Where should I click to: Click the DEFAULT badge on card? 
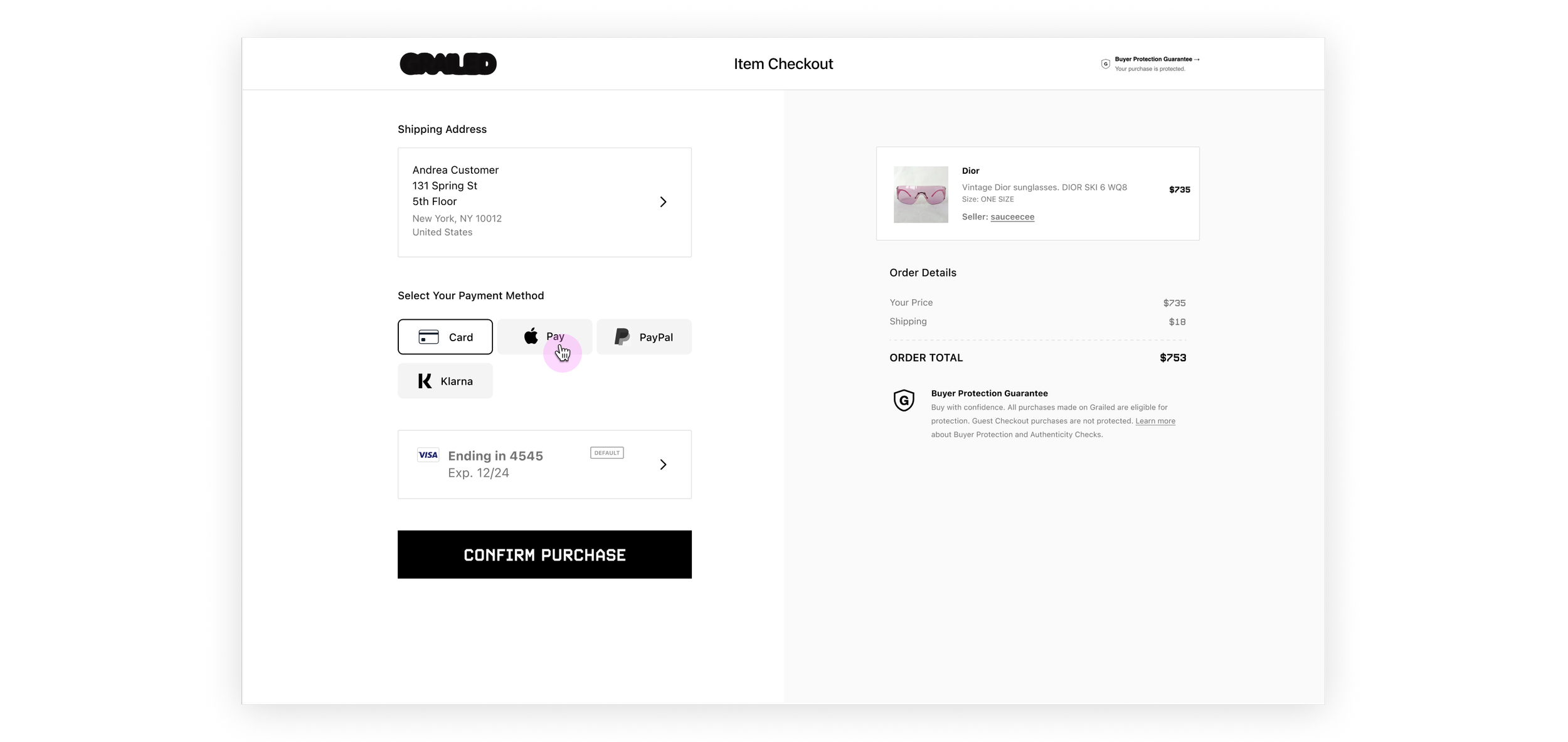pos(607,453)
